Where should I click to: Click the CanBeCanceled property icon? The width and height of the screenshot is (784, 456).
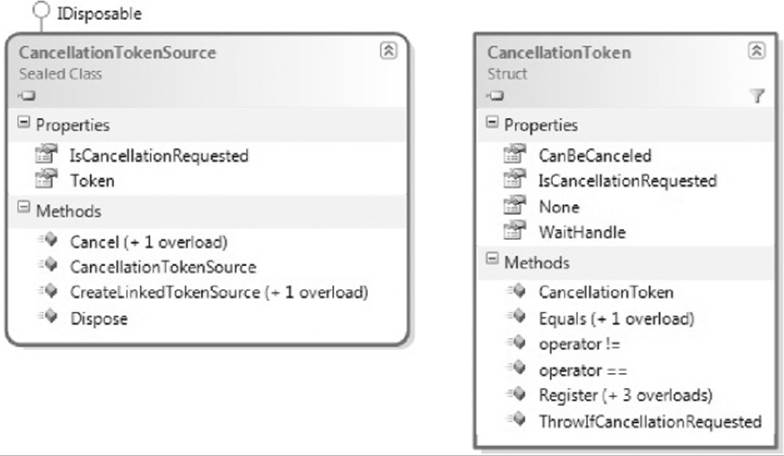click(x=515, y=154)
